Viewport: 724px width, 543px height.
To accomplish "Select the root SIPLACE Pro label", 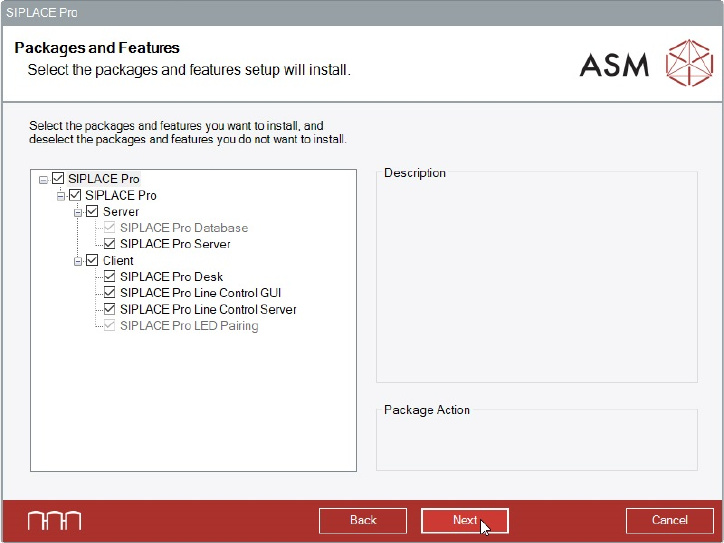I will pos(103,179).
